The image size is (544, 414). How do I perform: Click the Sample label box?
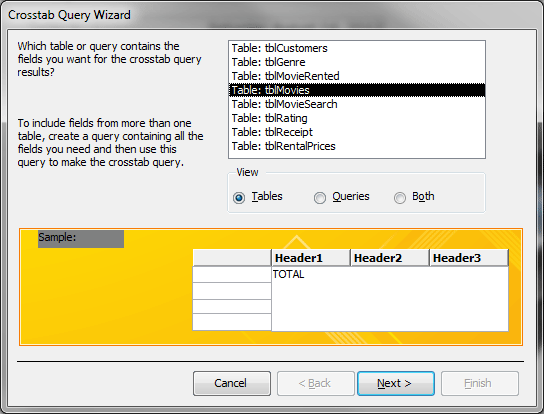point(81,239)
